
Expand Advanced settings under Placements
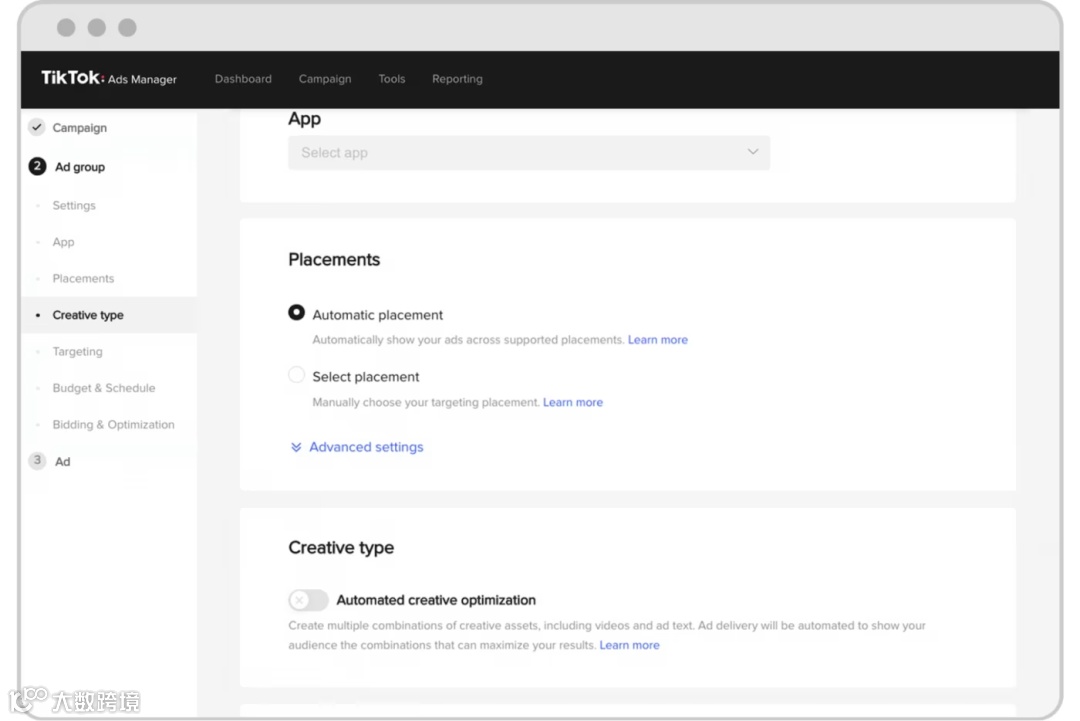[x=366, y=447]
